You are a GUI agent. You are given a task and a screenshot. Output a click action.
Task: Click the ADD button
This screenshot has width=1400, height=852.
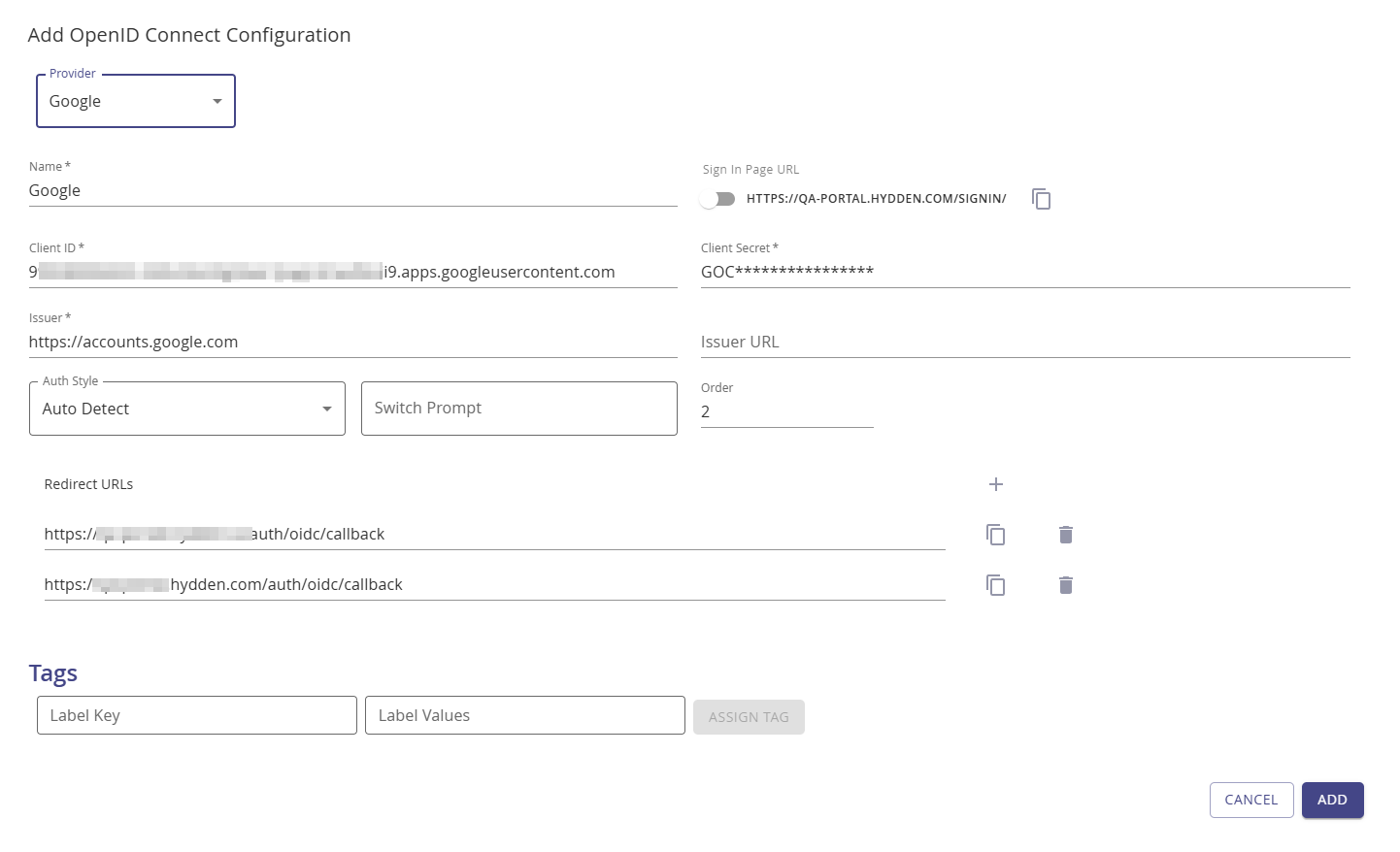click(x=1332, y=800)
